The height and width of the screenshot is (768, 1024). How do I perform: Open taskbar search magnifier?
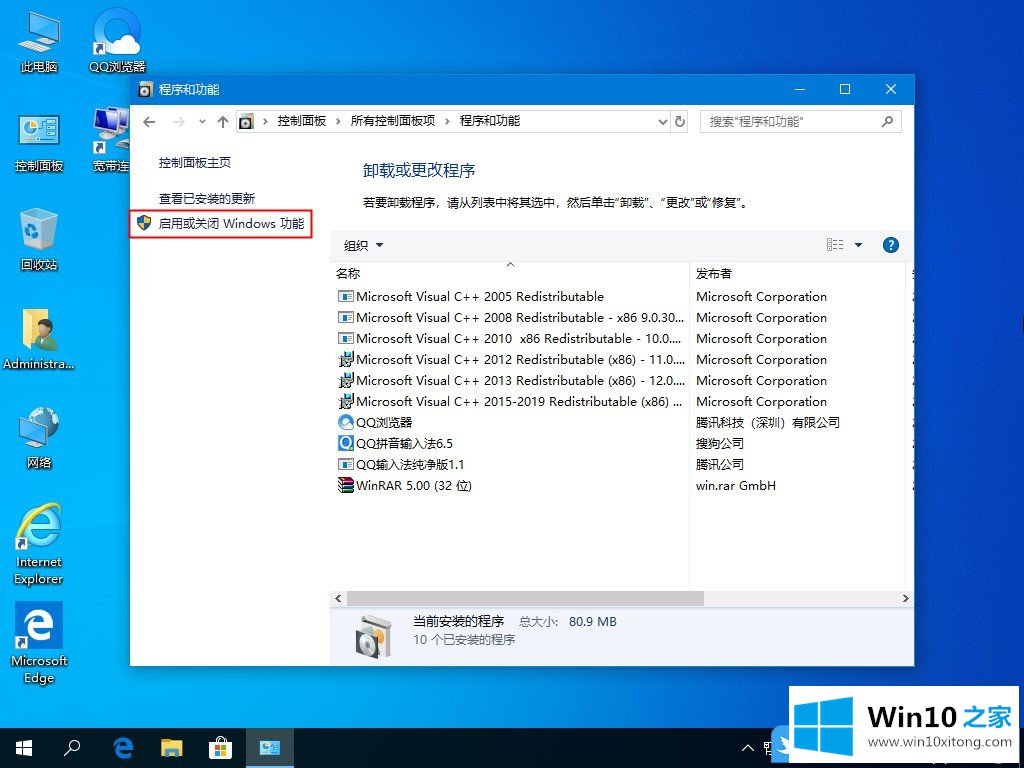click(x=72, y=747)
